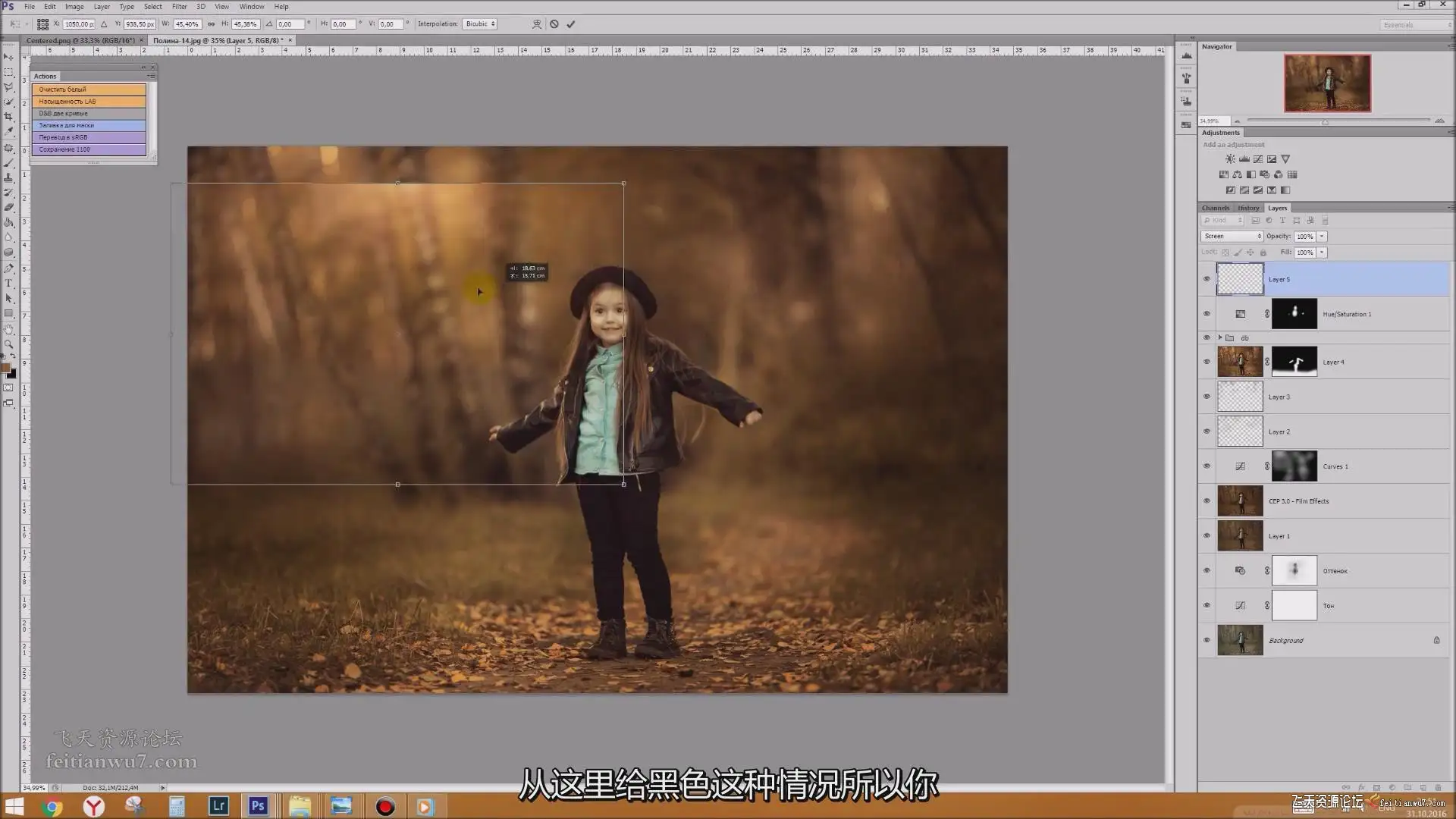
Task: Hide the Background layer
Action: (1207, 640)
